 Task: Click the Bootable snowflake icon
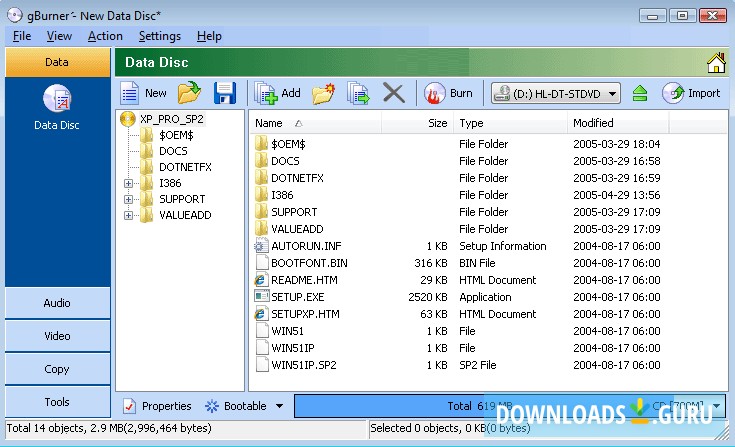click(x=212, y=406)
